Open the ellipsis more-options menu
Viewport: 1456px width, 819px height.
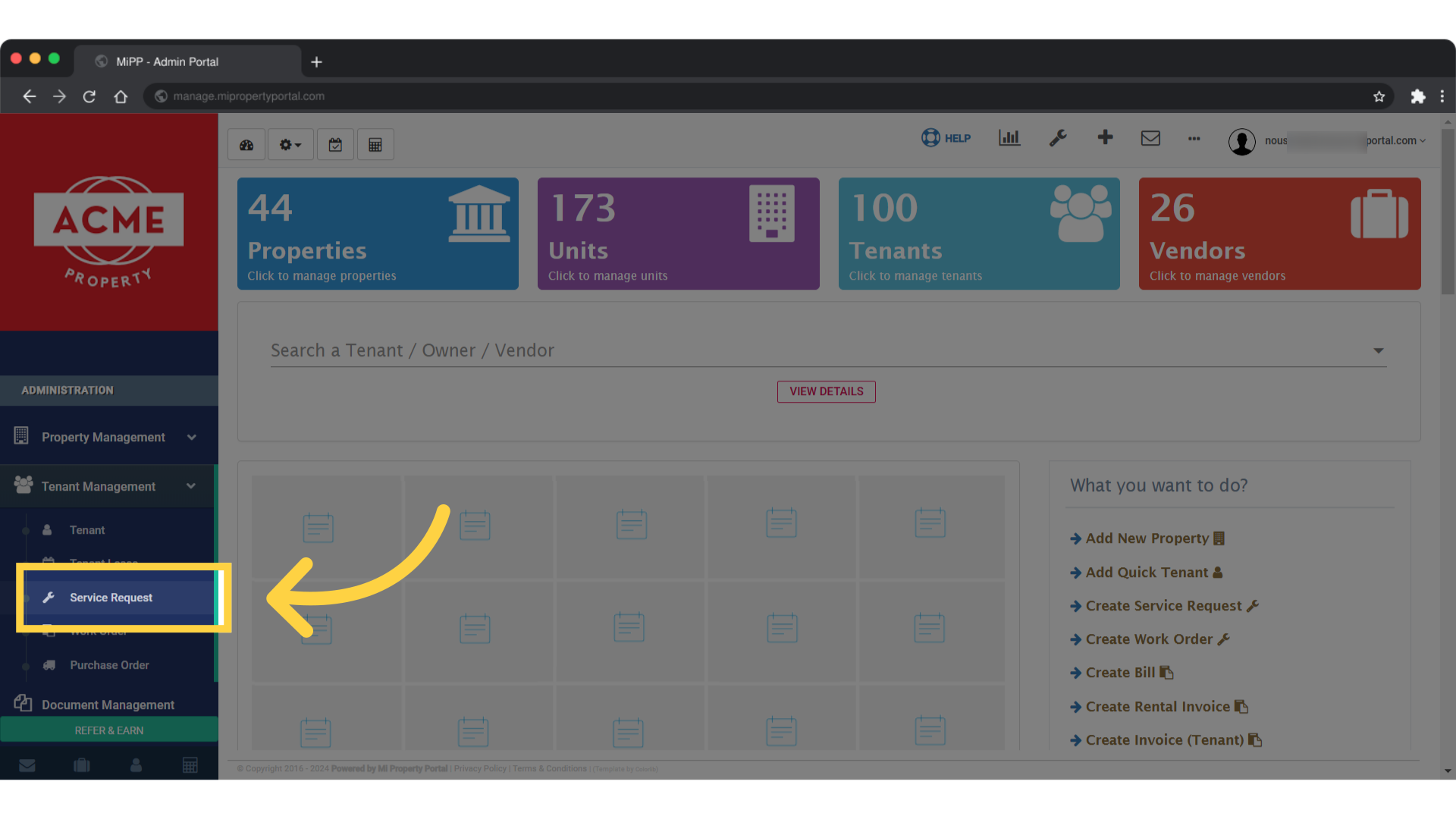(1194, 140)
